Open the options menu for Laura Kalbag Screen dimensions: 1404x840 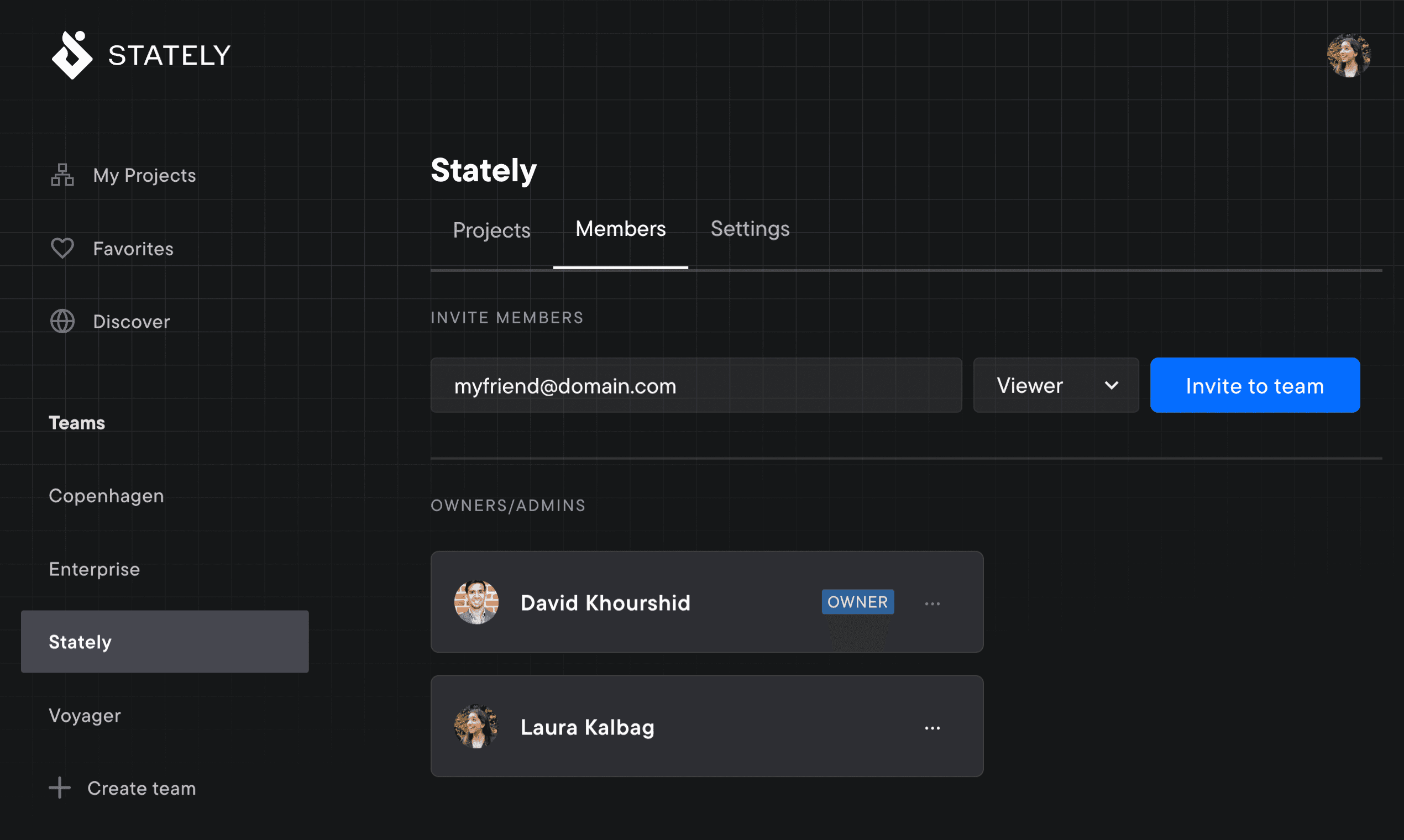[932, 727]
